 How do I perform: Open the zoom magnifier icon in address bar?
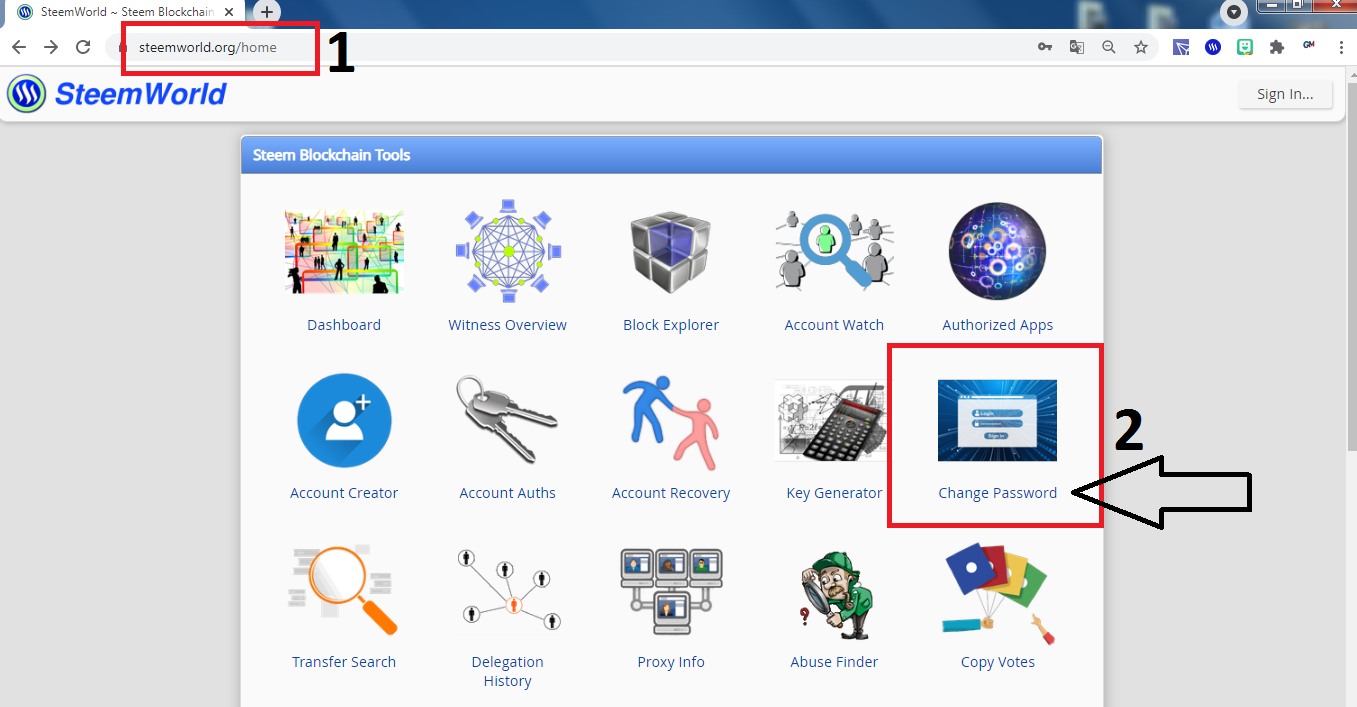pos(1108,47)
